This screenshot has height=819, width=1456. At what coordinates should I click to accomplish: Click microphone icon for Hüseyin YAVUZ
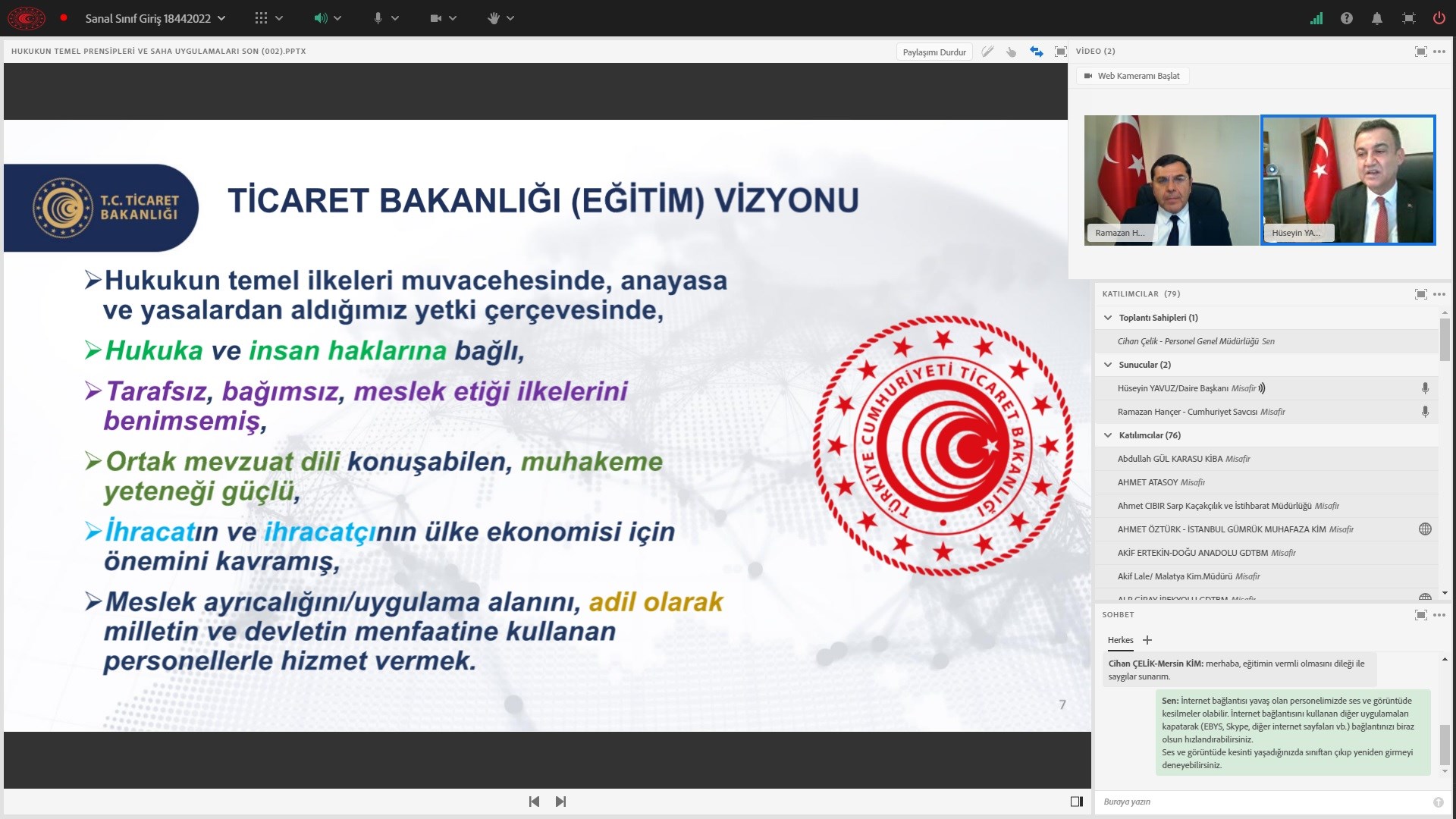click(1425, 388)
